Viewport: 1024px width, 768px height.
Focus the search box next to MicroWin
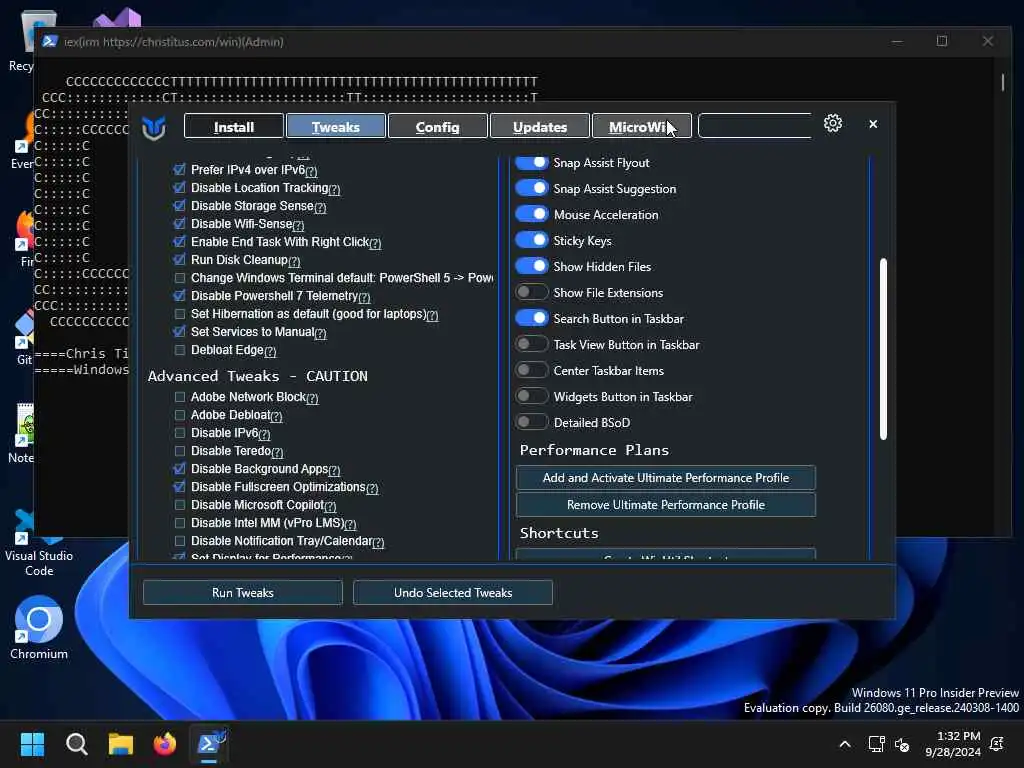(755, 125)
